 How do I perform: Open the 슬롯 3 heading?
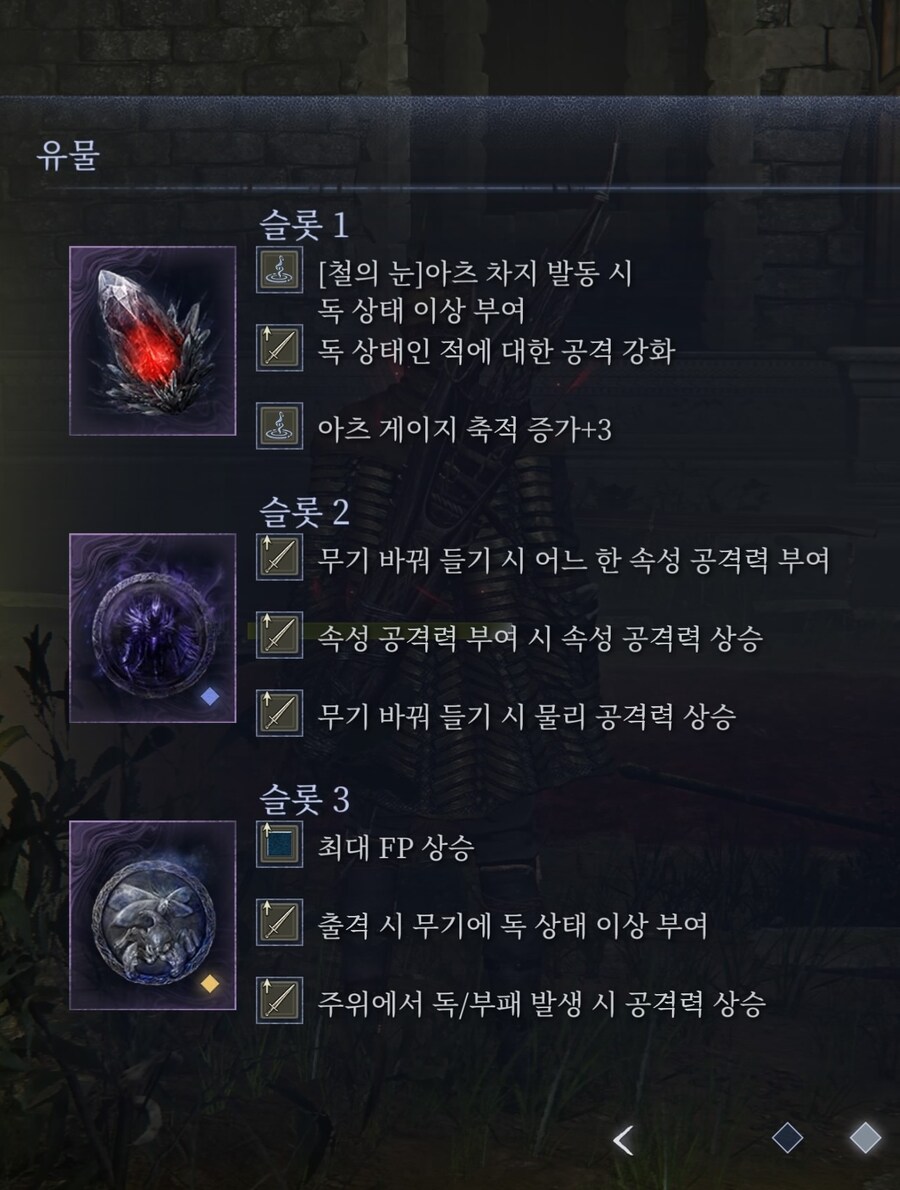coord(304,799)
